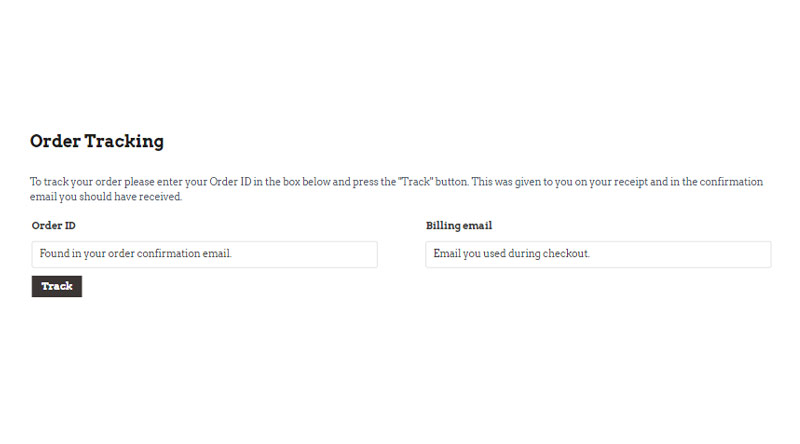Screen dimensions: 800x444
Task: Click the word "confirmation" in the instruction paragraph
Action: pos(731,182)
